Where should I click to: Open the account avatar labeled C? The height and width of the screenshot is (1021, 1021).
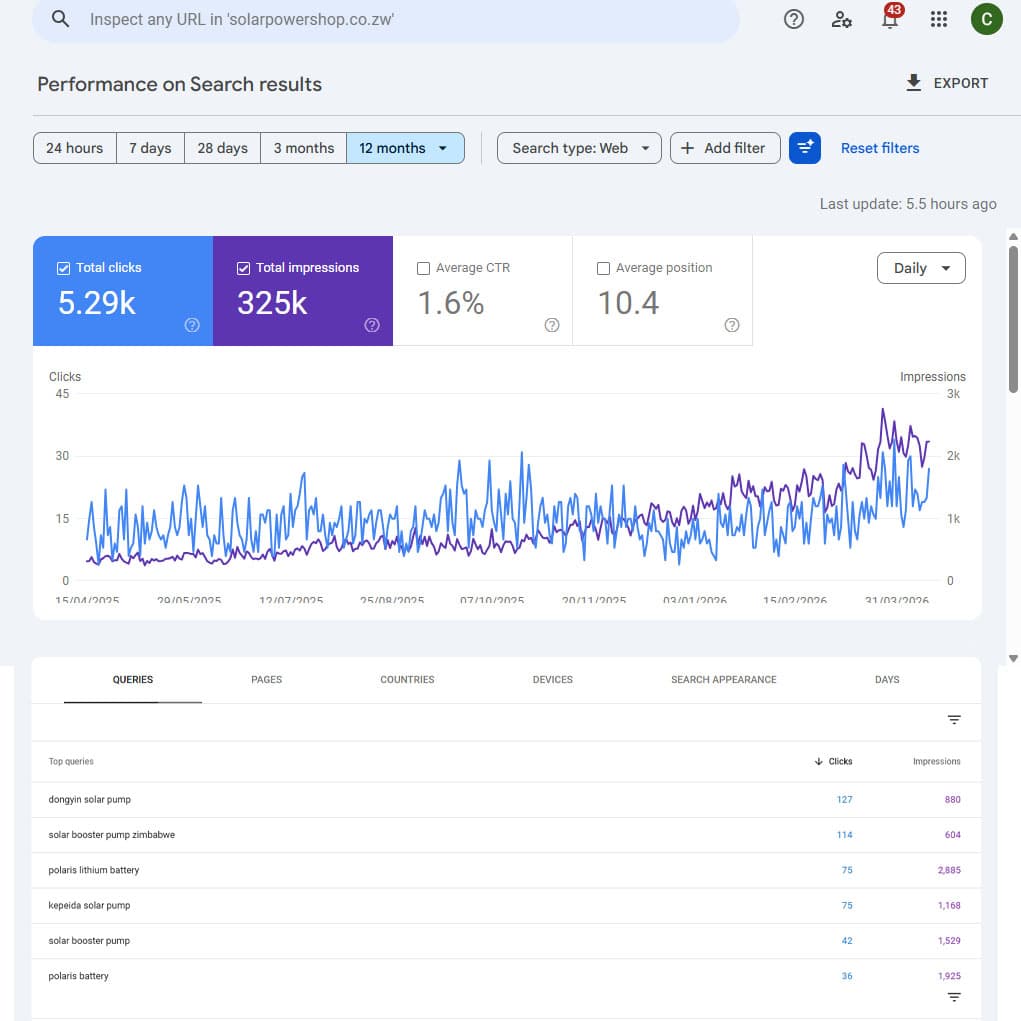pos(986,19)
